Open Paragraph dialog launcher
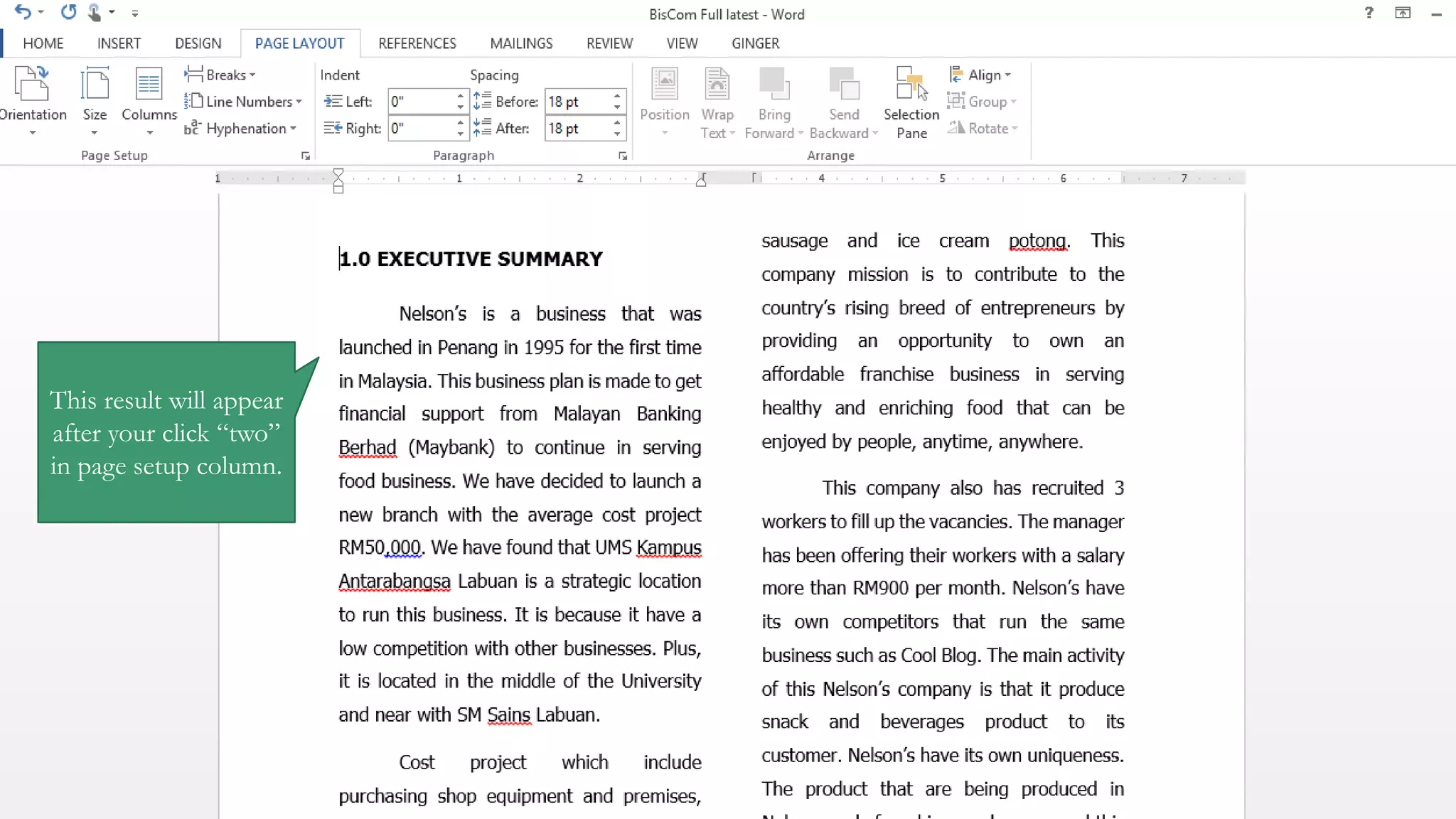The image size is (1456, 819). 623,156
